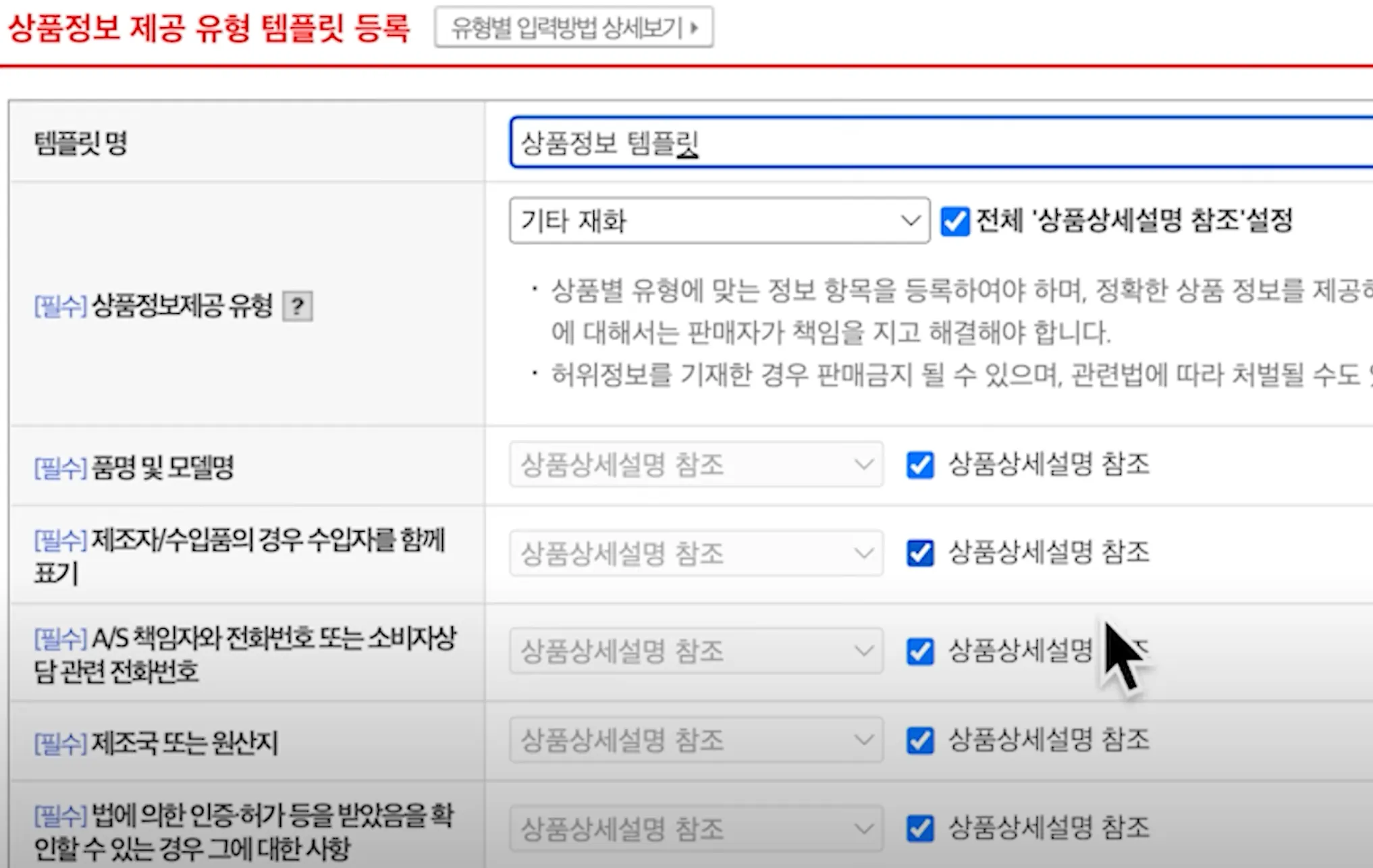Toggle 상품상세설명 참조 checkbox for 법에 의한 인증 row
Screen dimensions: 1373x868
point(920,829)
